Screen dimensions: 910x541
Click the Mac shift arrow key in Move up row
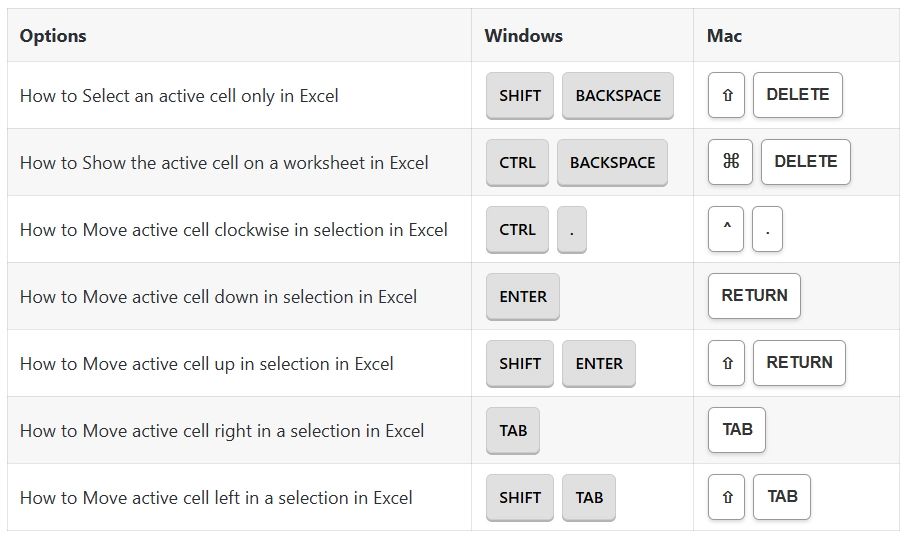tap(726, 363)
